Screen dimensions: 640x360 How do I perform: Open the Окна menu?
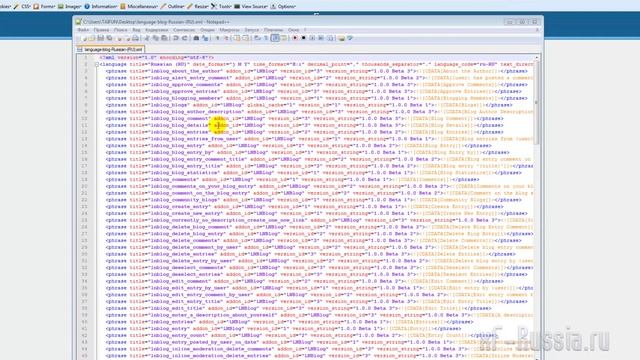click(293, 30)
